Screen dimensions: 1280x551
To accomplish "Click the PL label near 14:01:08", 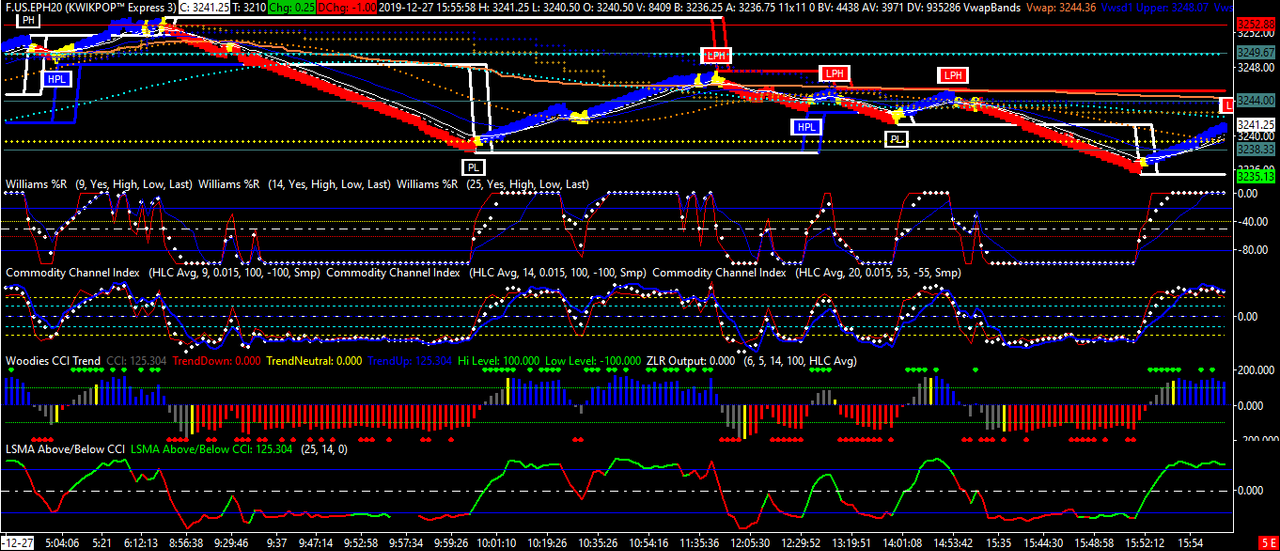I will click(x=898, y=139).
